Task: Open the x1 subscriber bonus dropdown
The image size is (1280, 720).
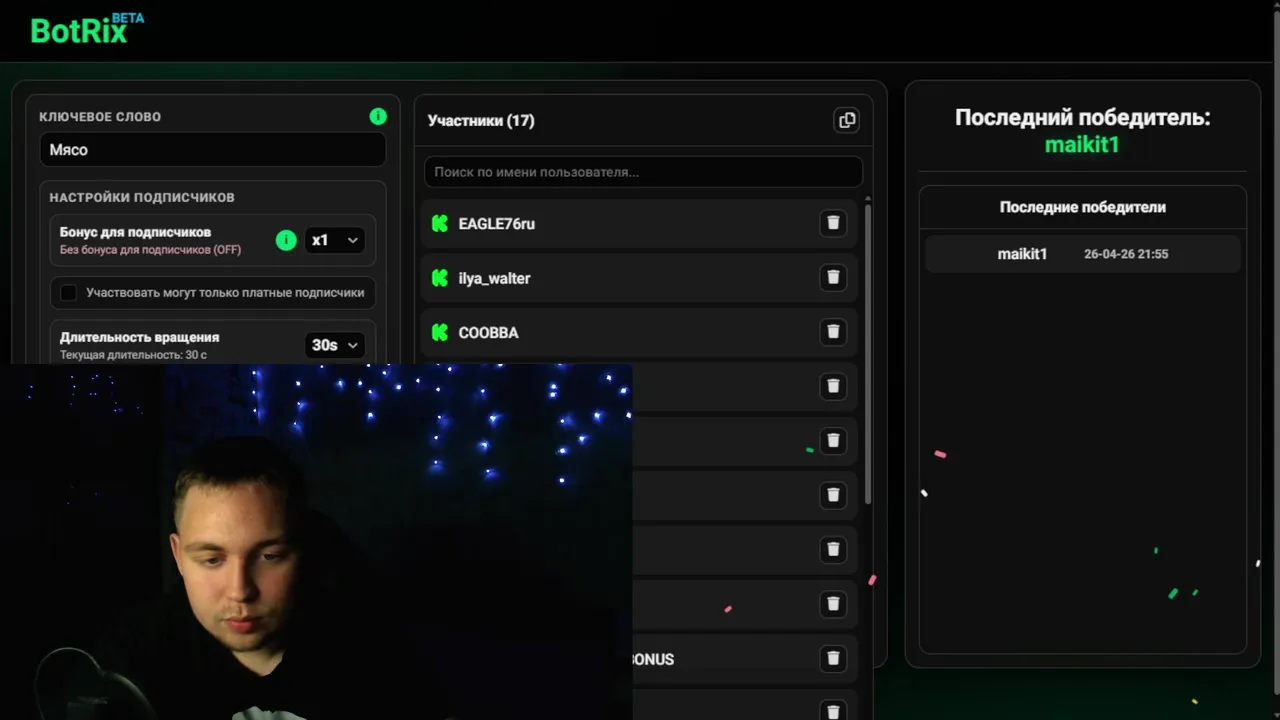Action: [x=334, y=240]
